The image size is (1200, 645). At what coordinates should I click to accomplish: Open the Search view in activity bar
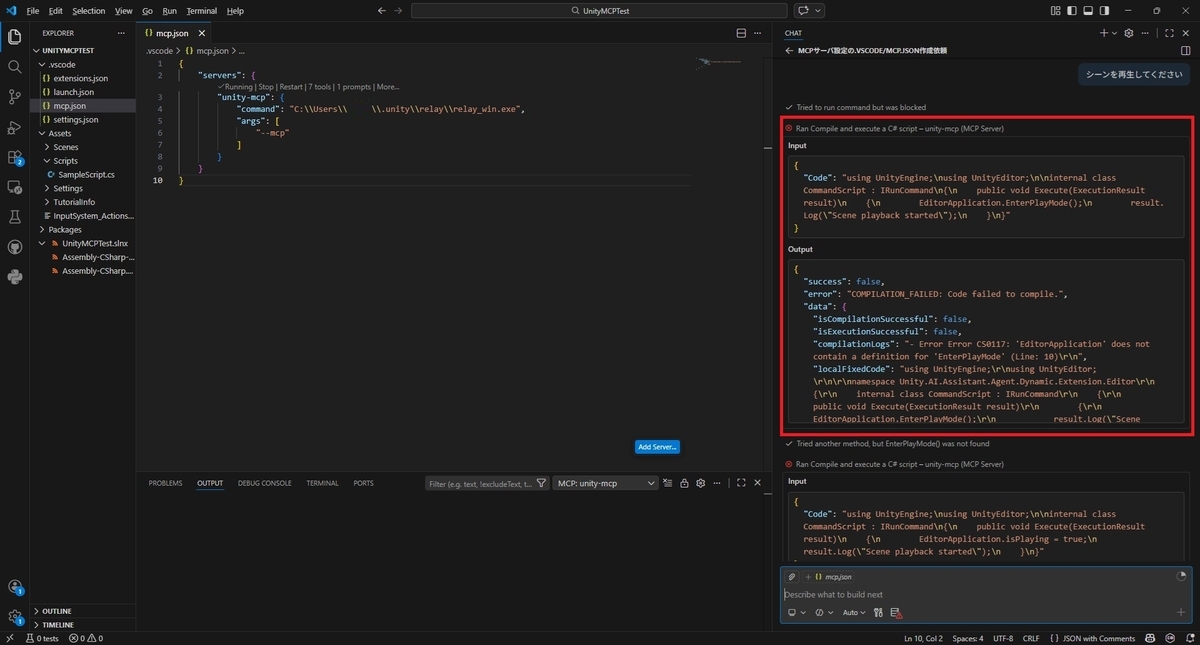pos(14,67)
